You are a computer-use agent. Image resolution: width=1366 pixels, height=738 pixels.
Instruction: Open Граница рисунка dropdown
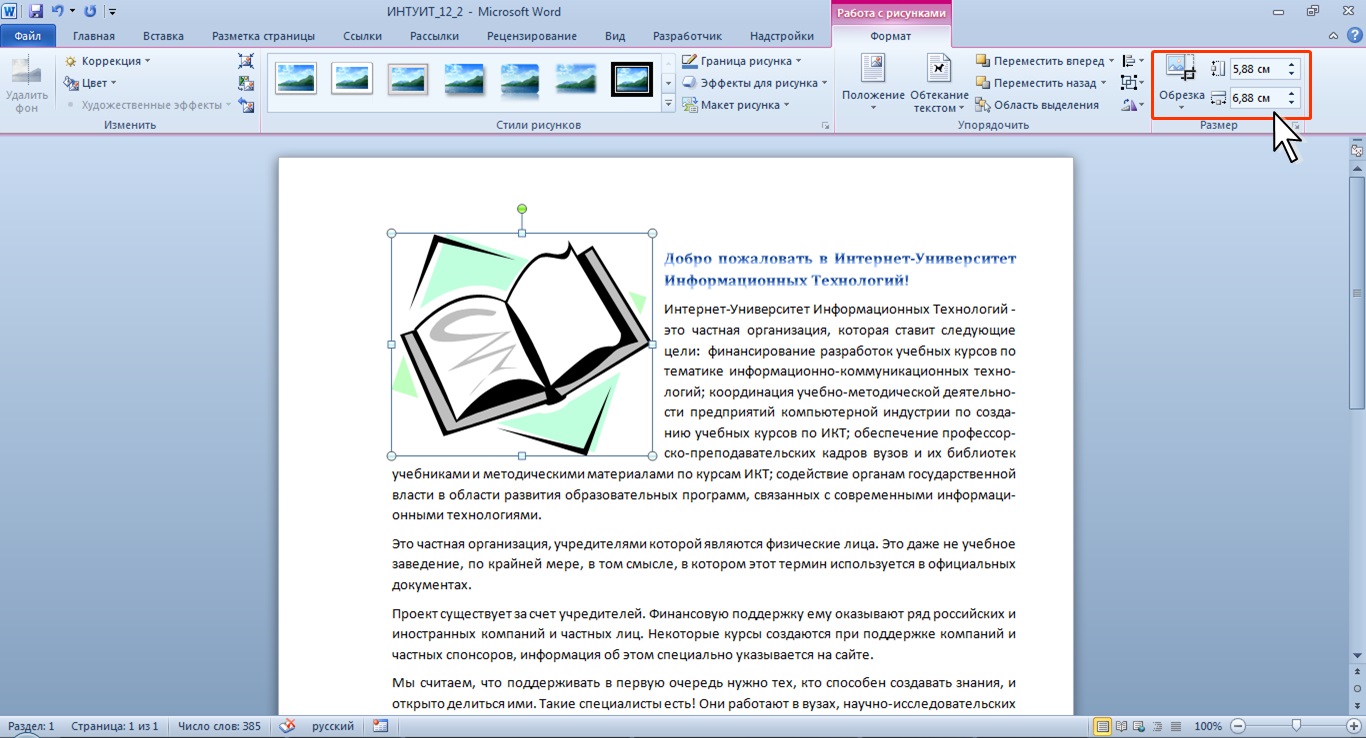[x=742, y=61]
